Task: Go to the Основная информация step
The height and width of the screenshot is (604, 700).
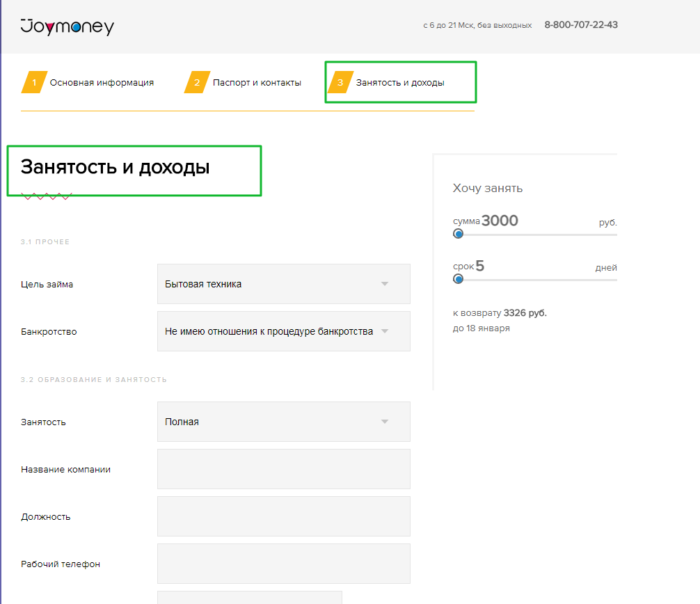Action: click(101, 82)
